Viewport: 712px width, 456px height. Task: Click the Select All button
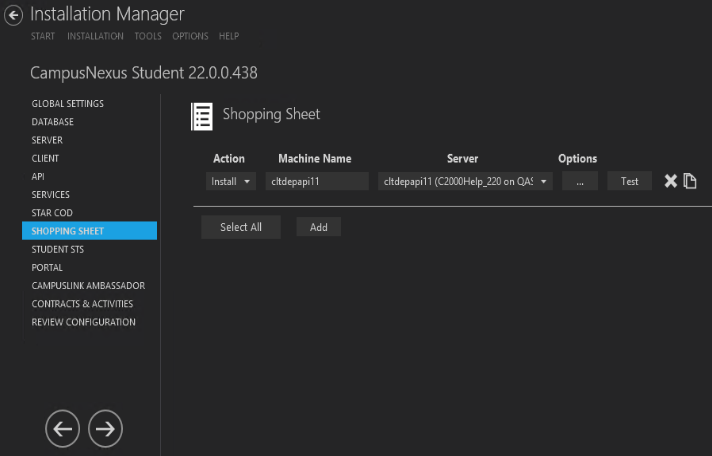coord(241,227)
